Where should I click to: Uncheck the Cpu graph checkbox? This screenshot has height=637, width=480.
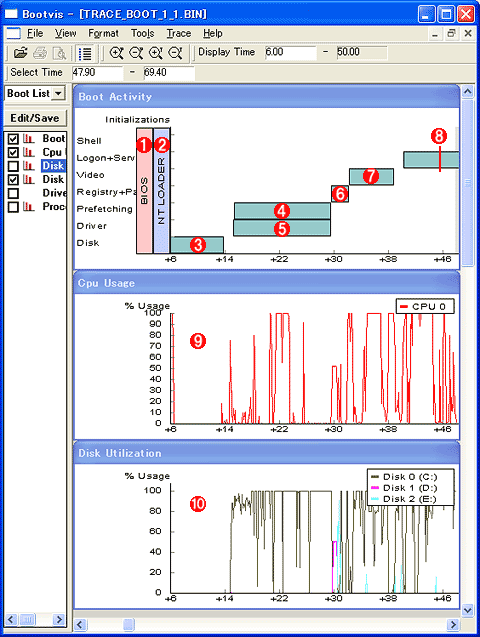(x=13, y=152)
